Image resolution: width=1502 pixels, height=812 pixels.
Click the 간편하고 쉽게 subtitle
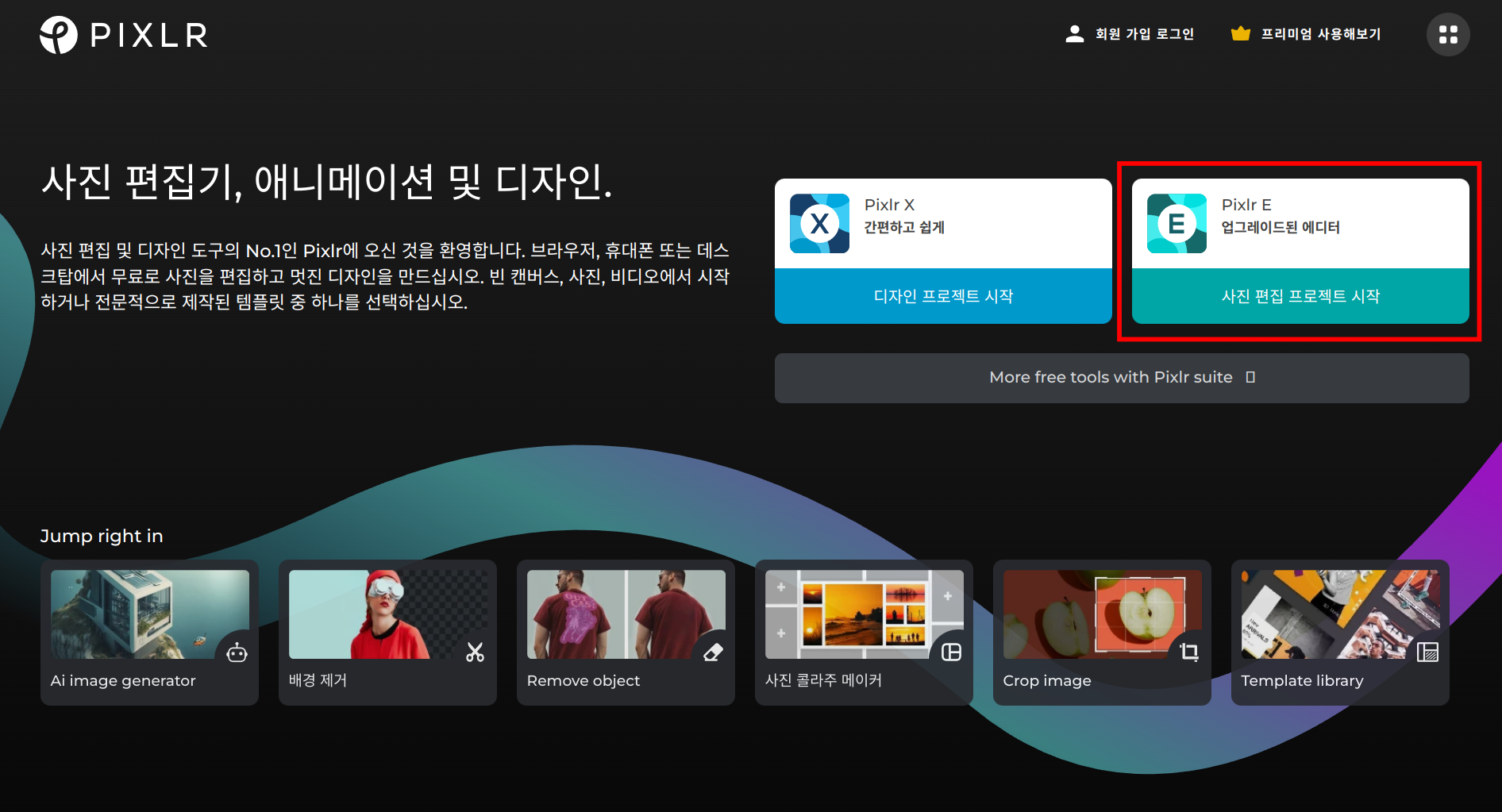(x=904, y=228)
